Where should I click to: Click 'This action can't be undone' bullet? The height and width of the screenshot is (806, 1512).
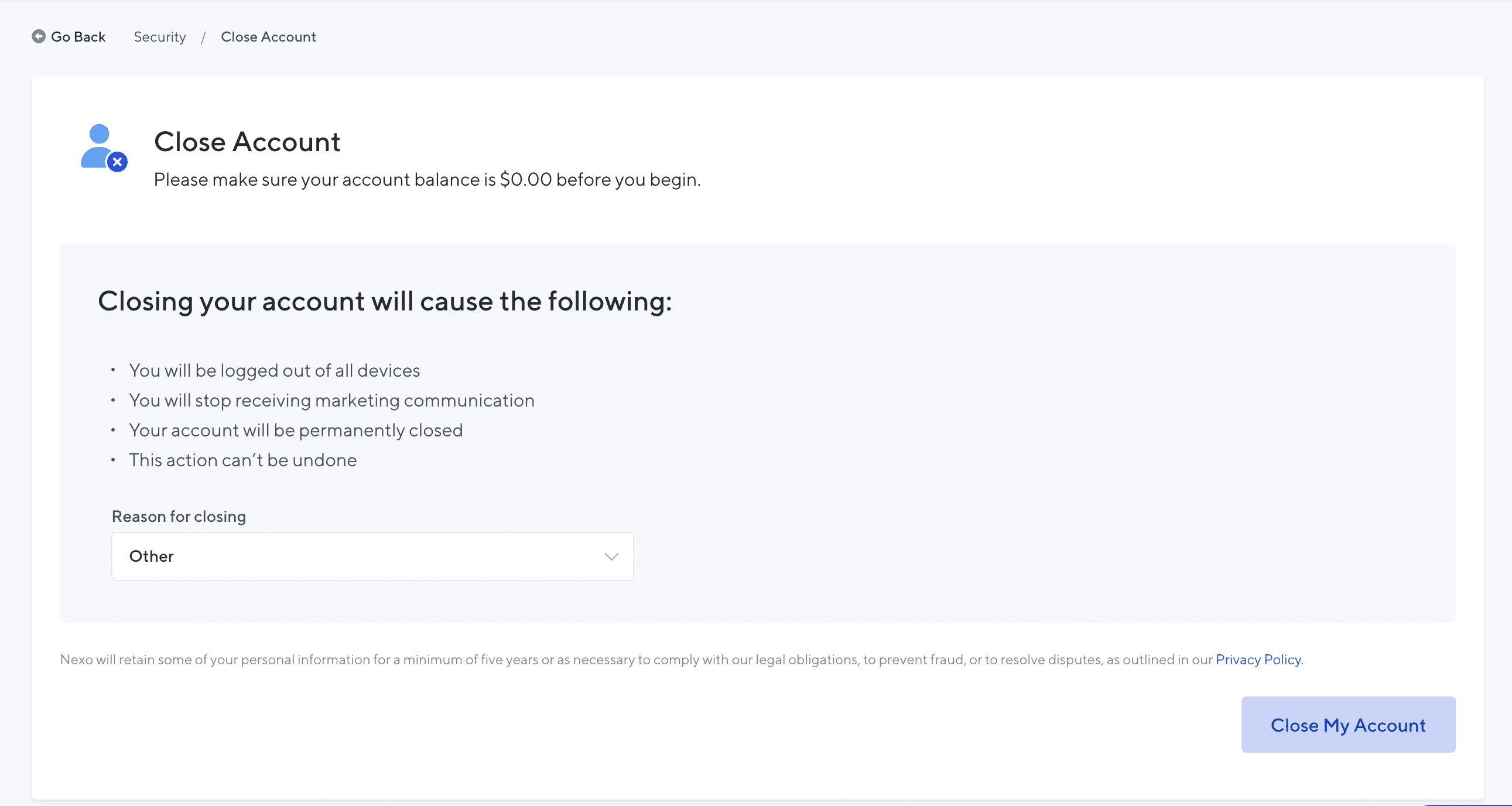click(242, 460)
